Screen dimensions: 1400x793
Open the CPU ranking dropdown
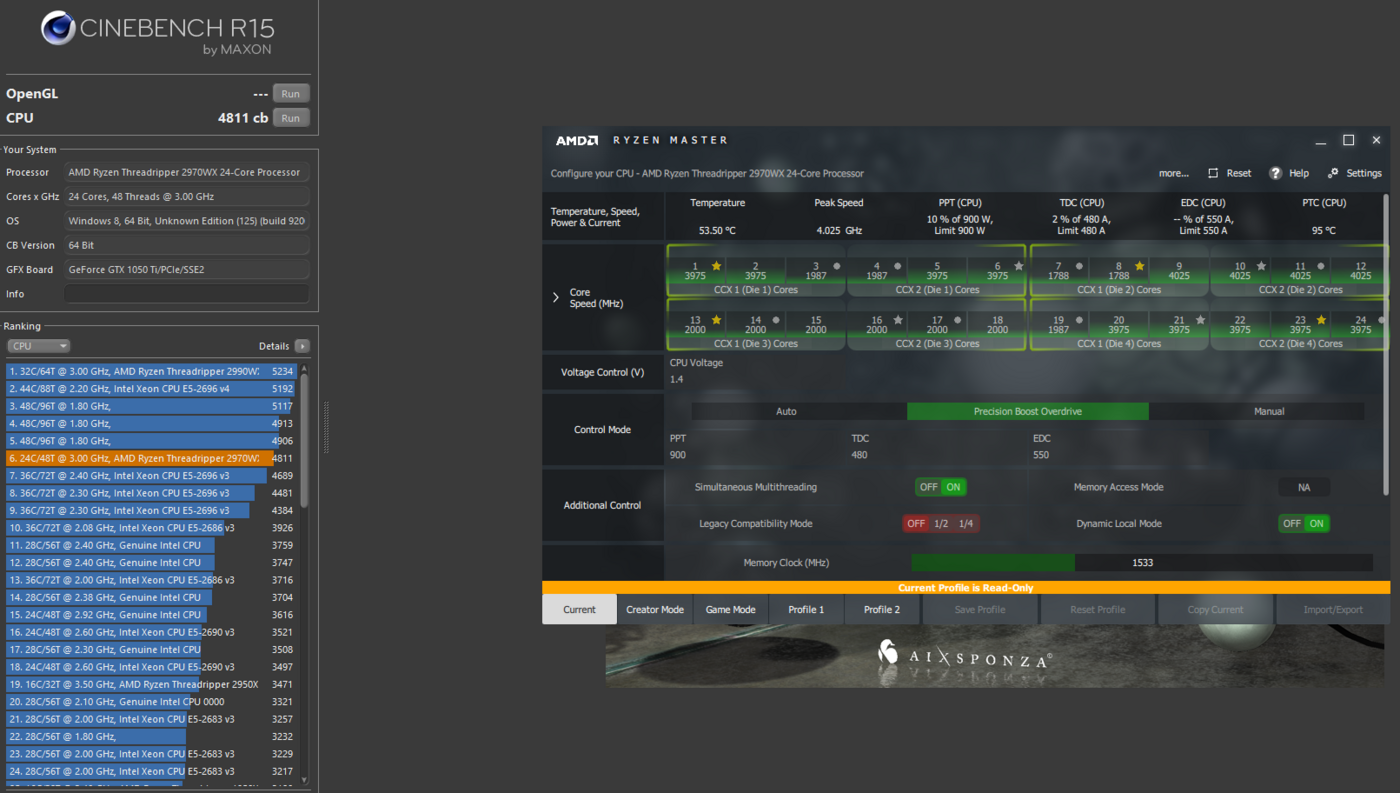38,346
